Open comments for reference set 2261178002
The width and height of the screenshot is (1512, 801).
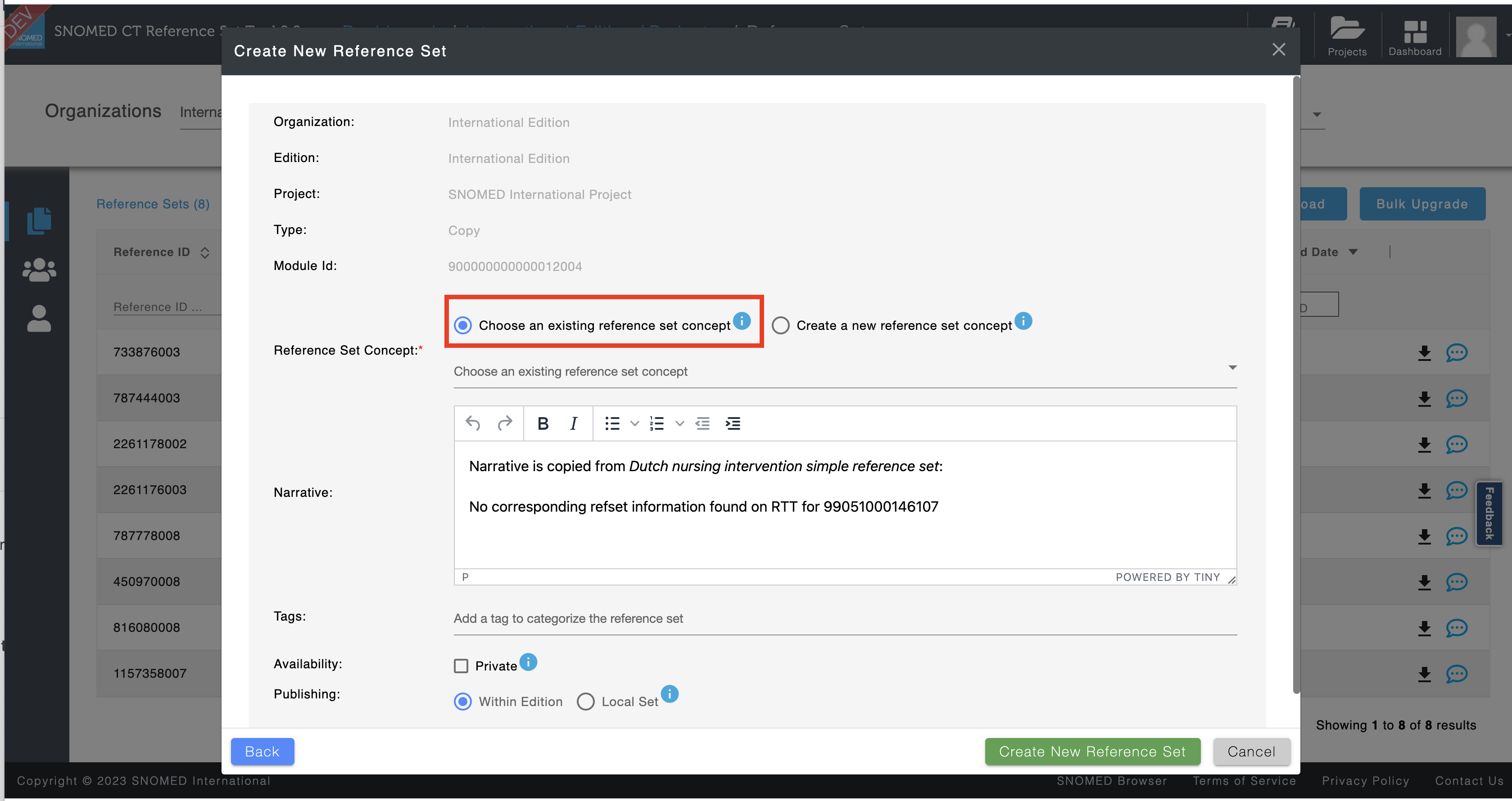point(1457,444)
